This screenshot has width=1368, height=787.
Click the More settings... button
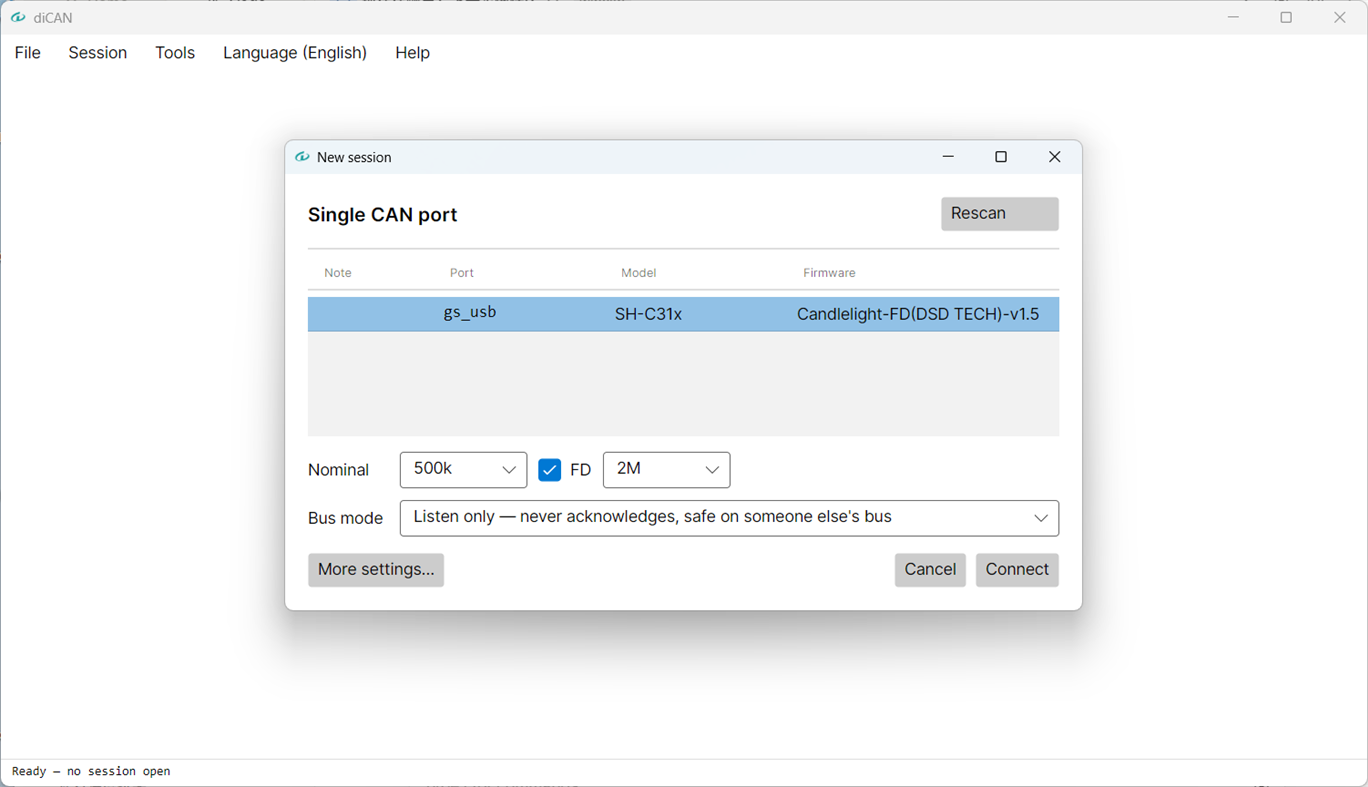coord(376,570)
